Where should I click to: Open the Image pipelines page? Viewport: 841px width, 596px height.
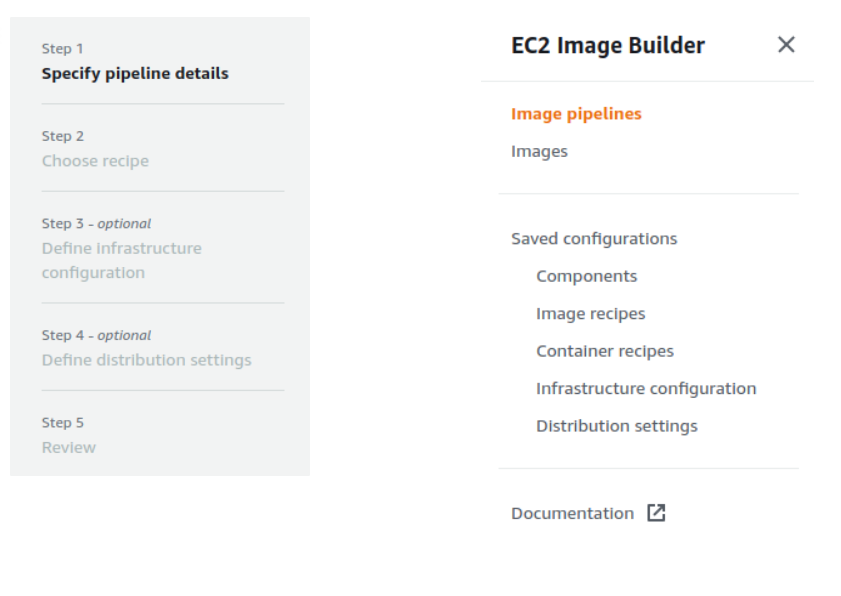(576, 114)
